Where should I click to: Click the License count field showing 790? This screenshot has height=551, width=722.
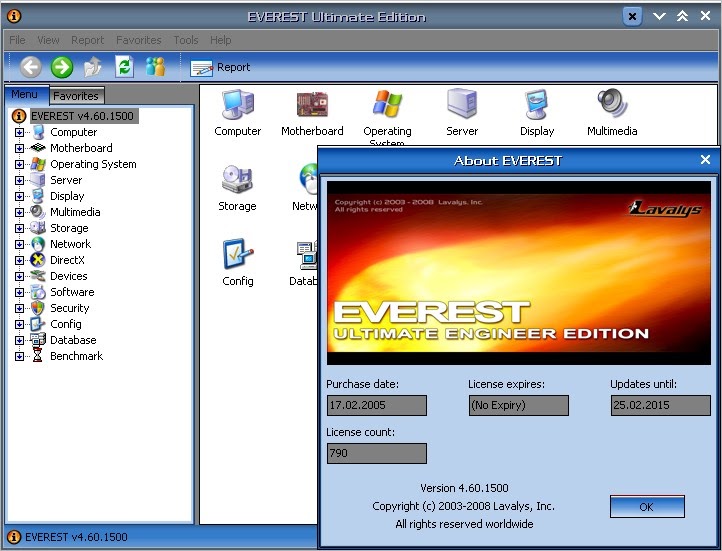tap(377, 453)
